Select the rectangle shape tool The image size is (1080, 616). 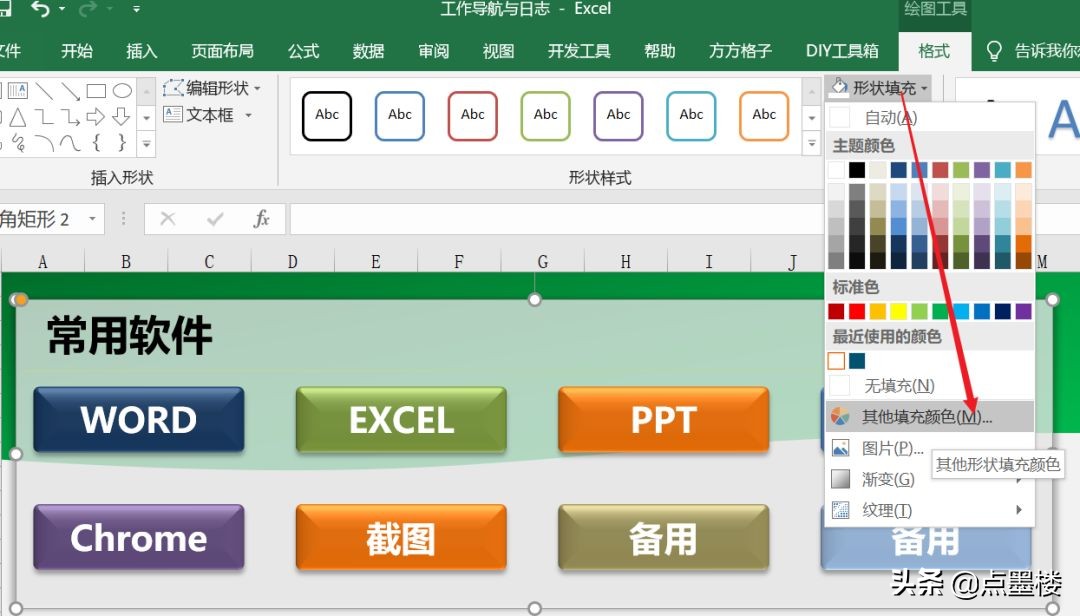point(96,91)
